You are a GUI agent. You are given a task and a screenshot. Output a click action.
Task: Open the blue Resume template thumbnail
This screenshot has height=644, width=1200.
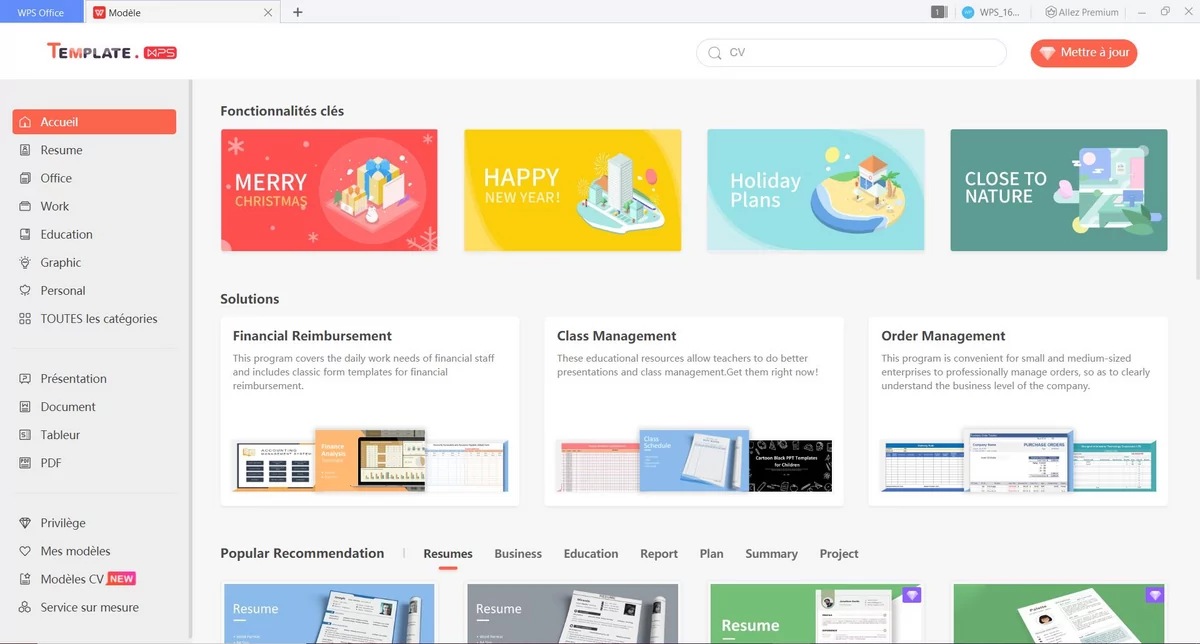329,614
